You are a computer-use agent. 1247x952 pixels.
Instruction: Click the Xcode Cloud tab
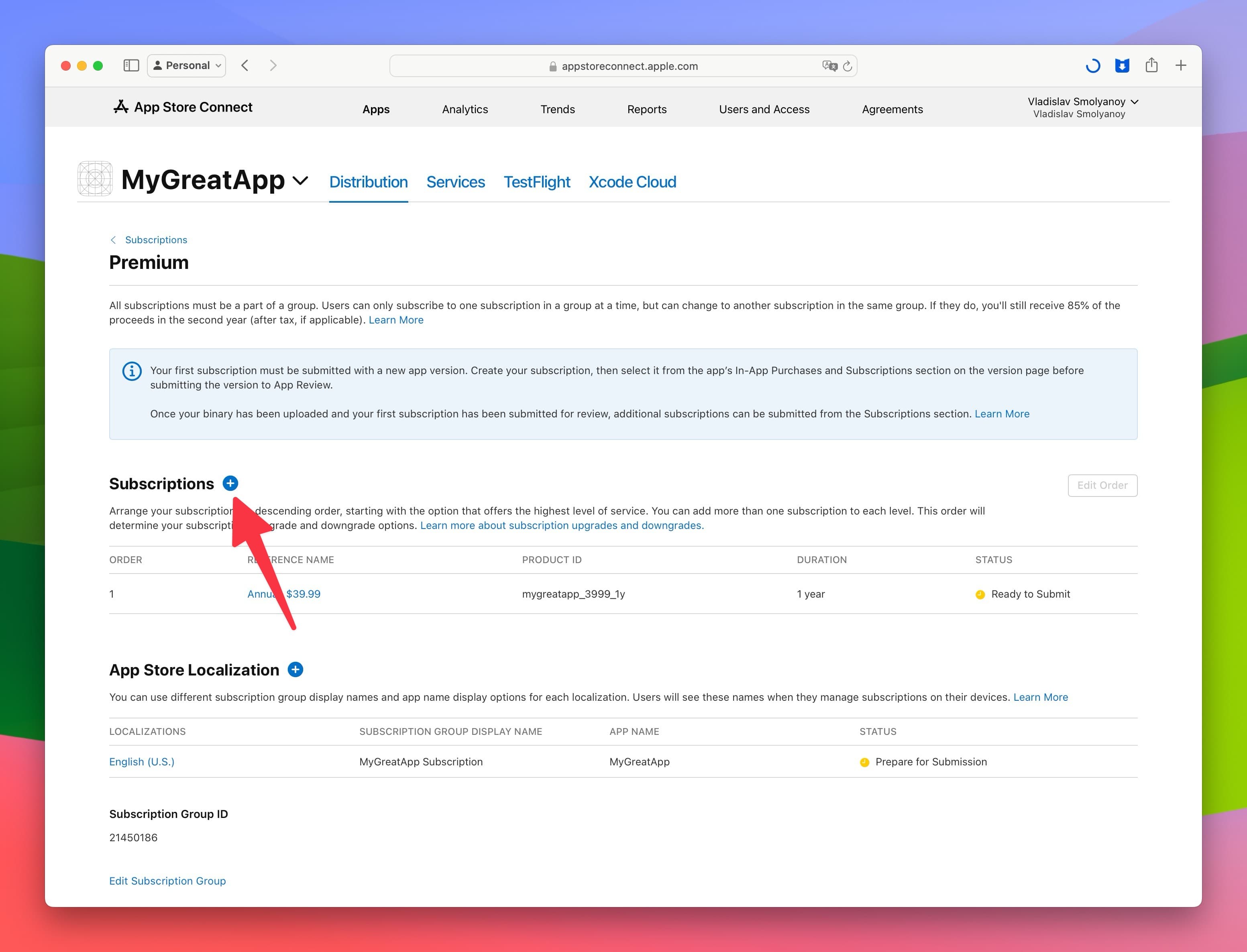point(632,182)
